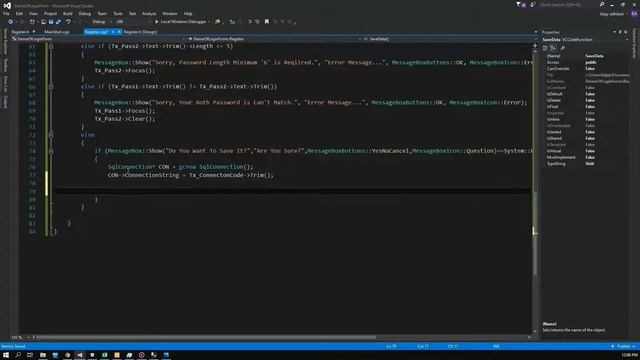Select the IsVirtual property row

click(x=586, y=151)
